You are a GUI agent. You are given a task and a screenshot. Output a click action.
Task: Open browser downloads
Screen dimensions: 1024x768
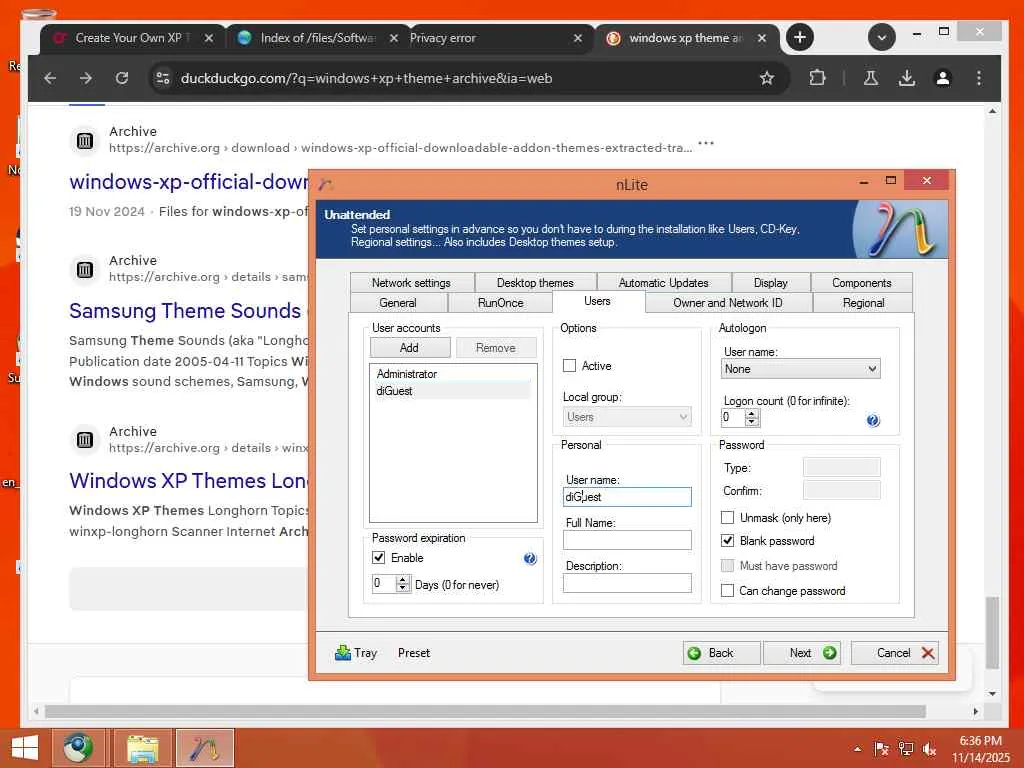pos(906,78)
